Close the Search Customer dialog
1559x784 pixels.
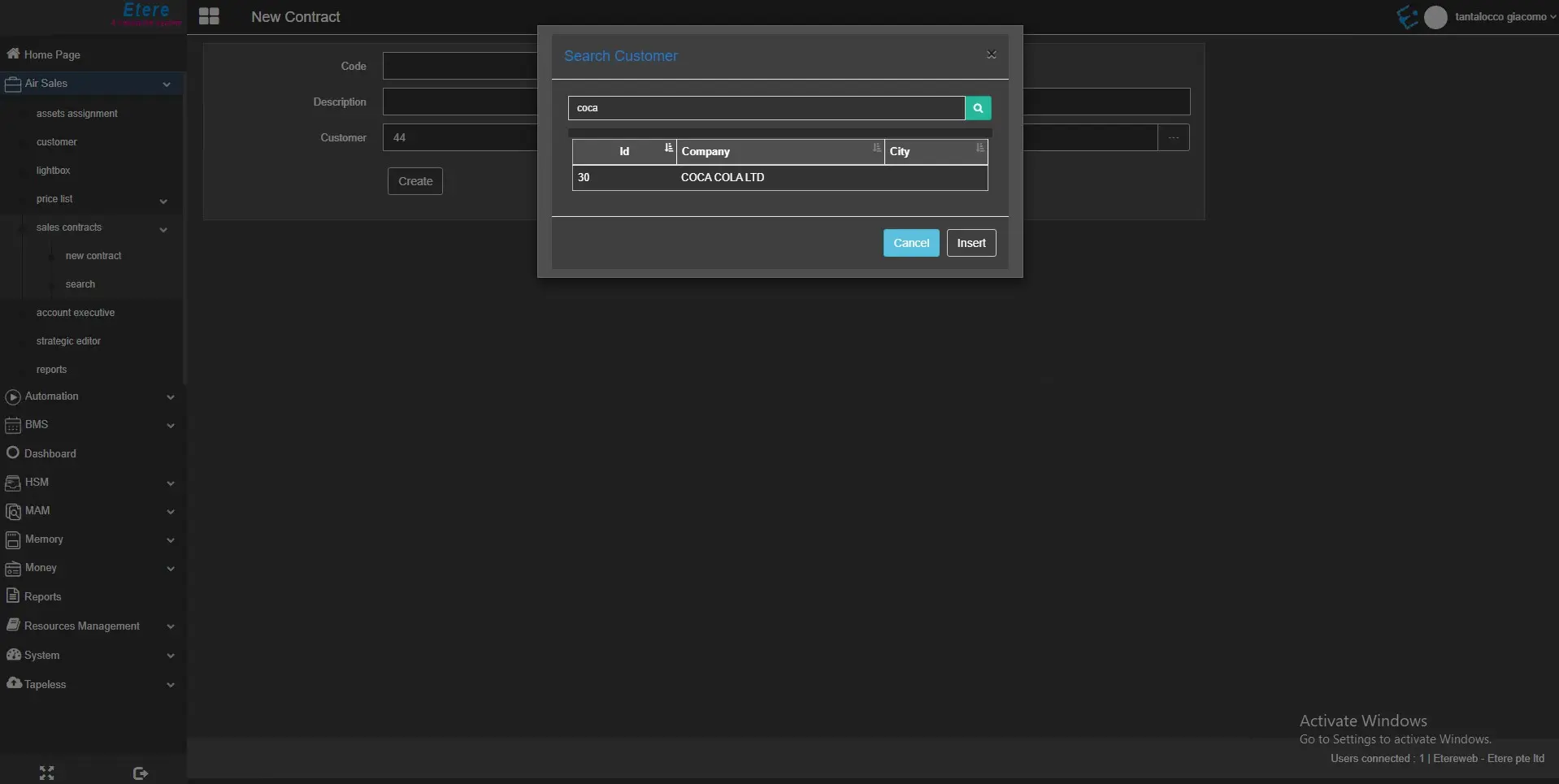pyautogui.click(x=991, y=54)
